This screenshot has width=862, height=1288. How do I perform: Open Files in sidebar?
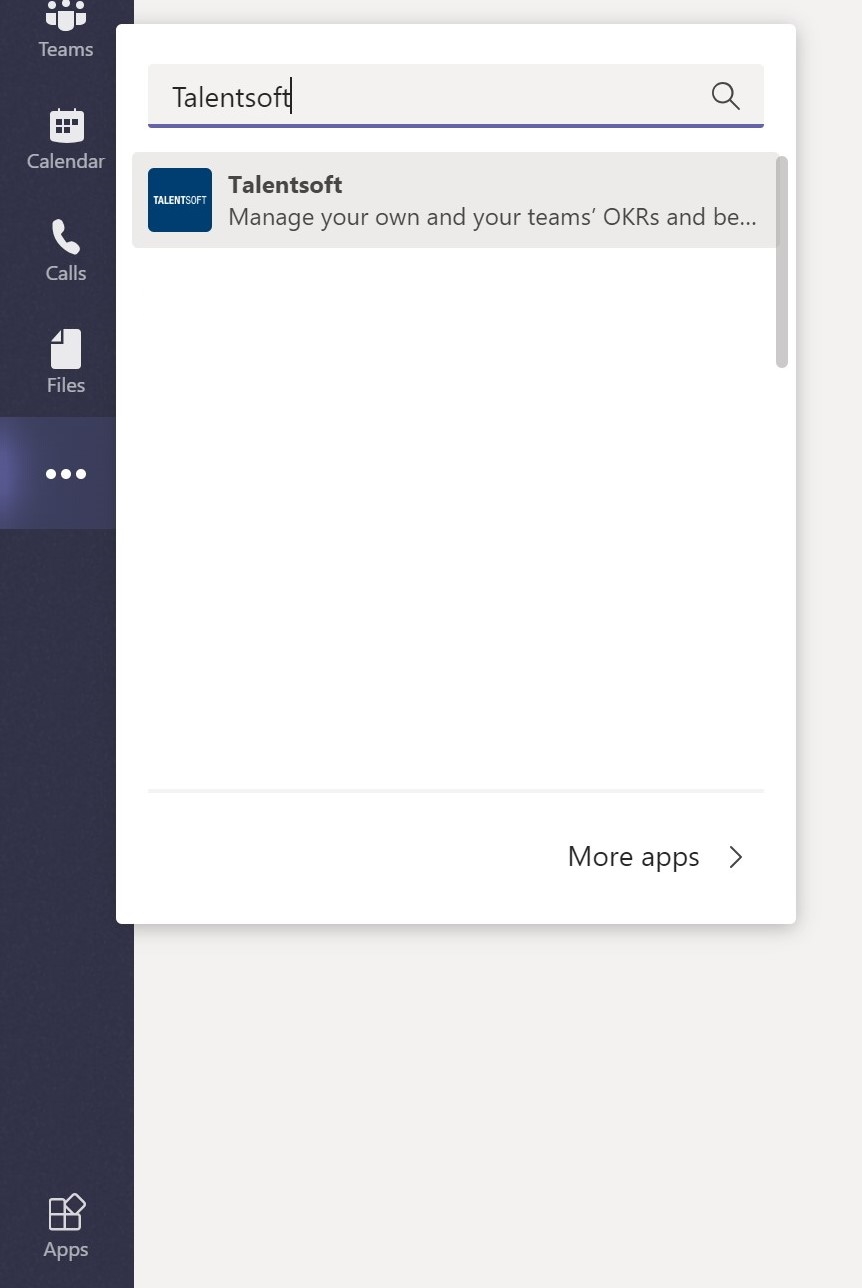66,361
